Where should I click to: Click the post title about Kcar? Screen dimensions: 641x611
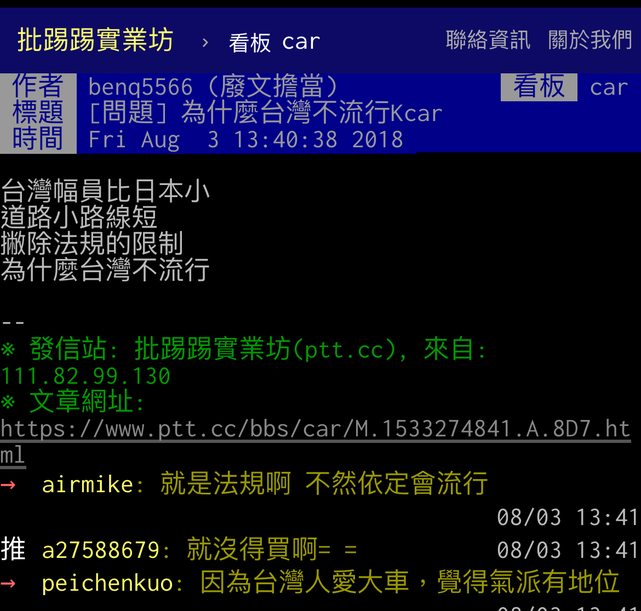click(x=265, y=113)
